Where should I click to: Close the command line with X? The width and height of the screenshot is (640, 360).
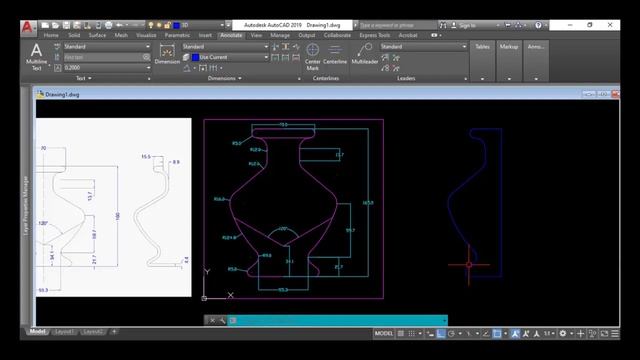tap(212, 320)
